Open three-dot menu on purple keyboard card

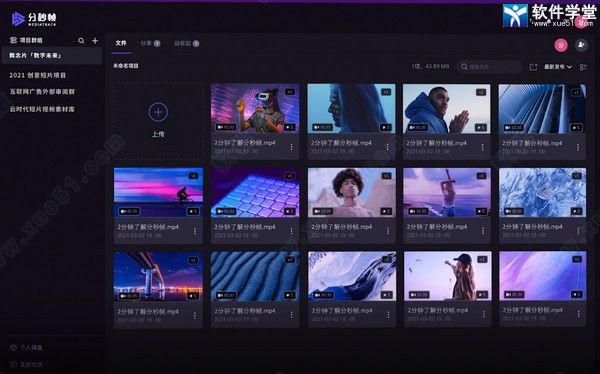(x=292, y=231)
